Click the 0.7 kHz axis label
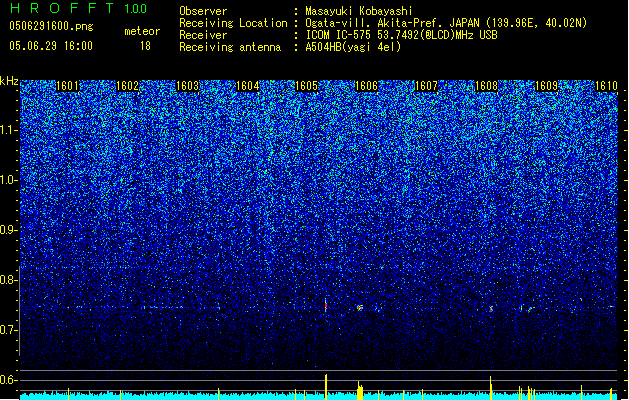 click(9, 330)
